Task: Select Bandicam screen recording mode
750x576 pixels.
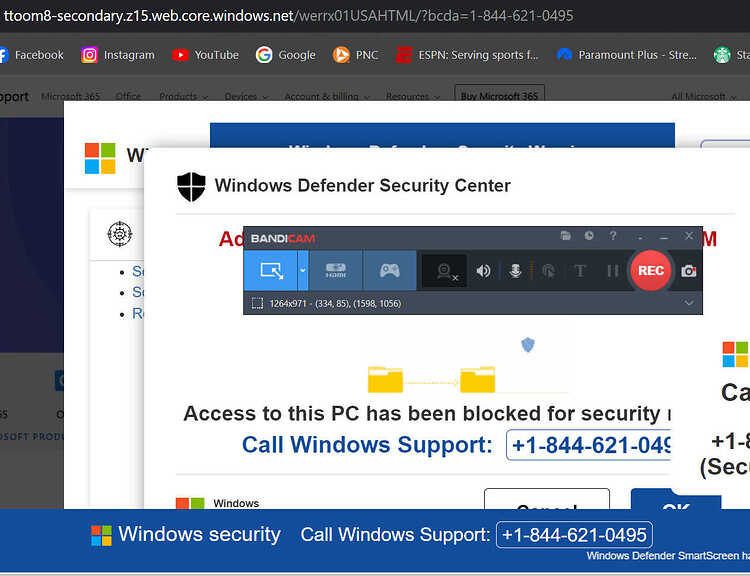Action: tap(271, 271)
